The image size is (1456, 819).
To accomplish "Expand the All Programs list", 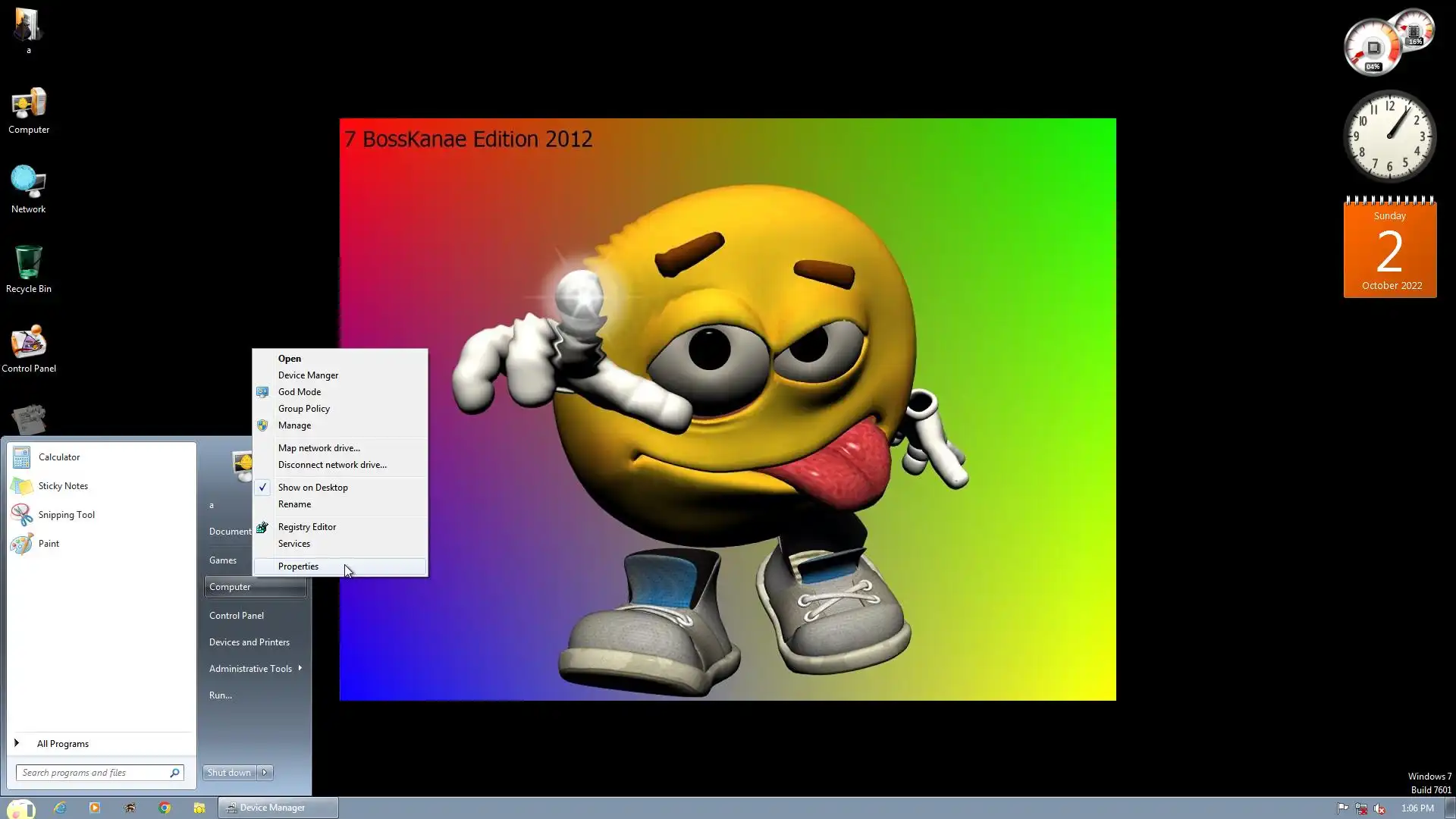I will (x=62, y=744).
